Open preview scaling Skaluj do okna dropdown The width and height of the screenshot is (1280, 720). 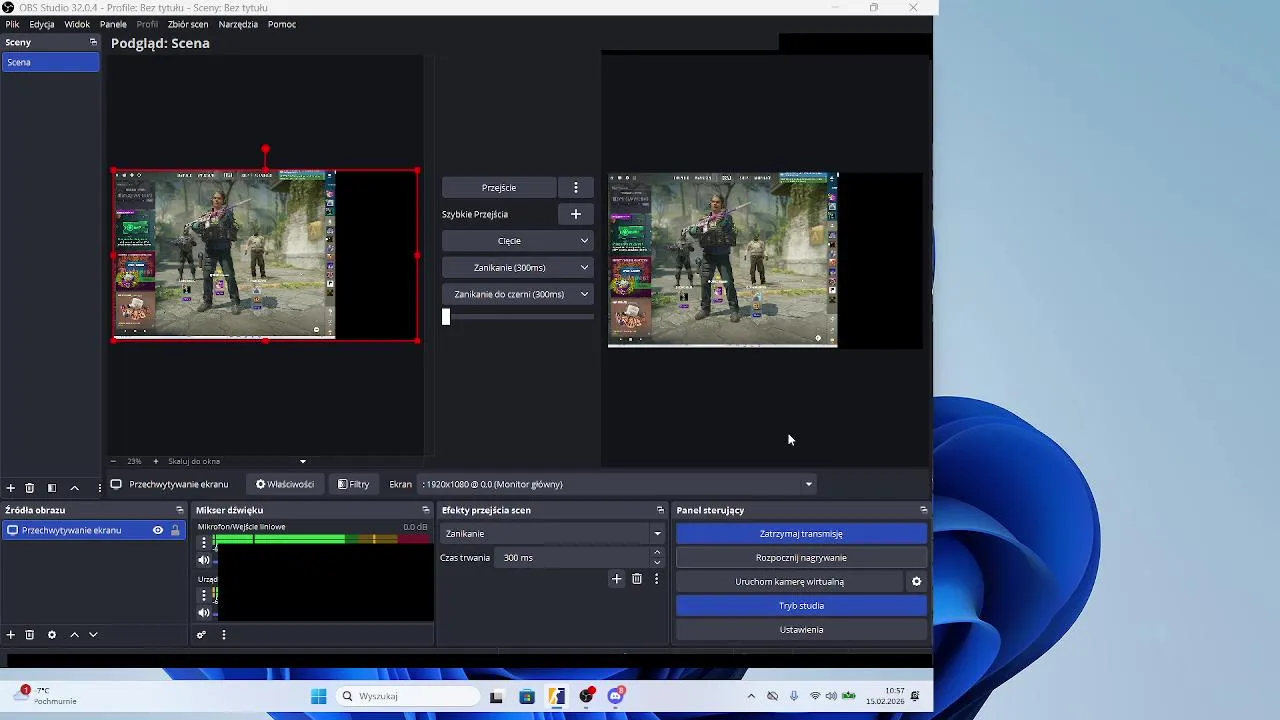[x=237, y=461]
